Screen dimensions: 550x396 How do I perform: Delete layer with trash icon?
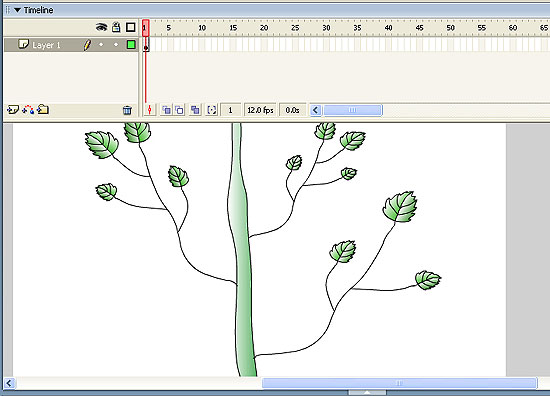tap(127, 110)
